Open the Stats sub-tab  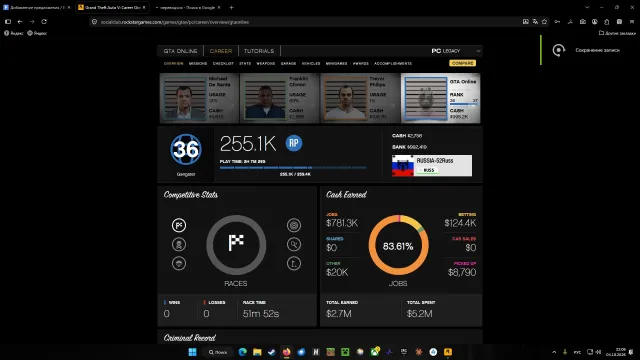(x=245, y=63)
